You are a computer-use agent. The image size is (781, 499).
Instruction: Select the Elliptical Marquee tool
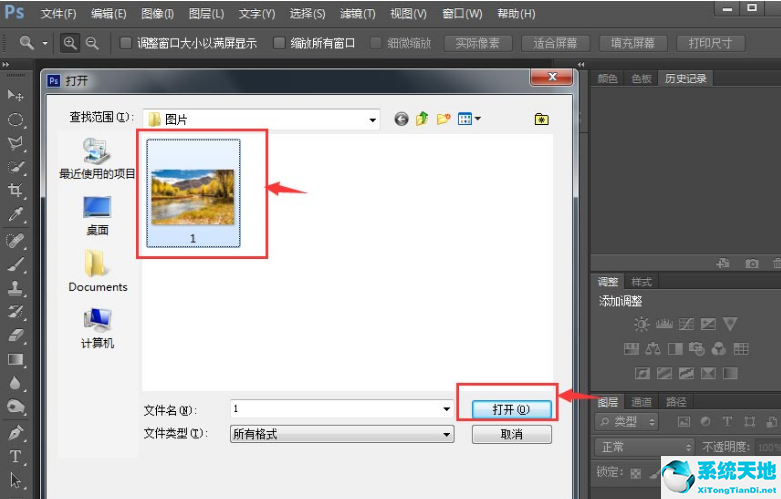(x=15, y=120)
